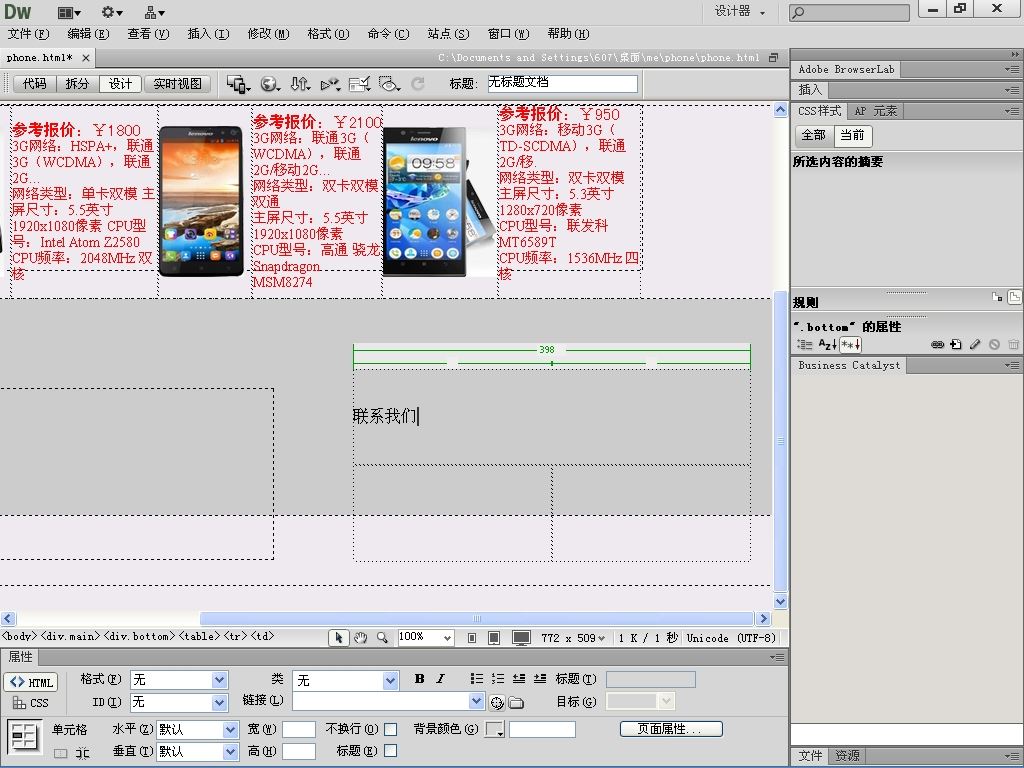Click the preview in browser globe icon
The width and height of the screenshot is (1024, 768).
(x=270, y=84)
